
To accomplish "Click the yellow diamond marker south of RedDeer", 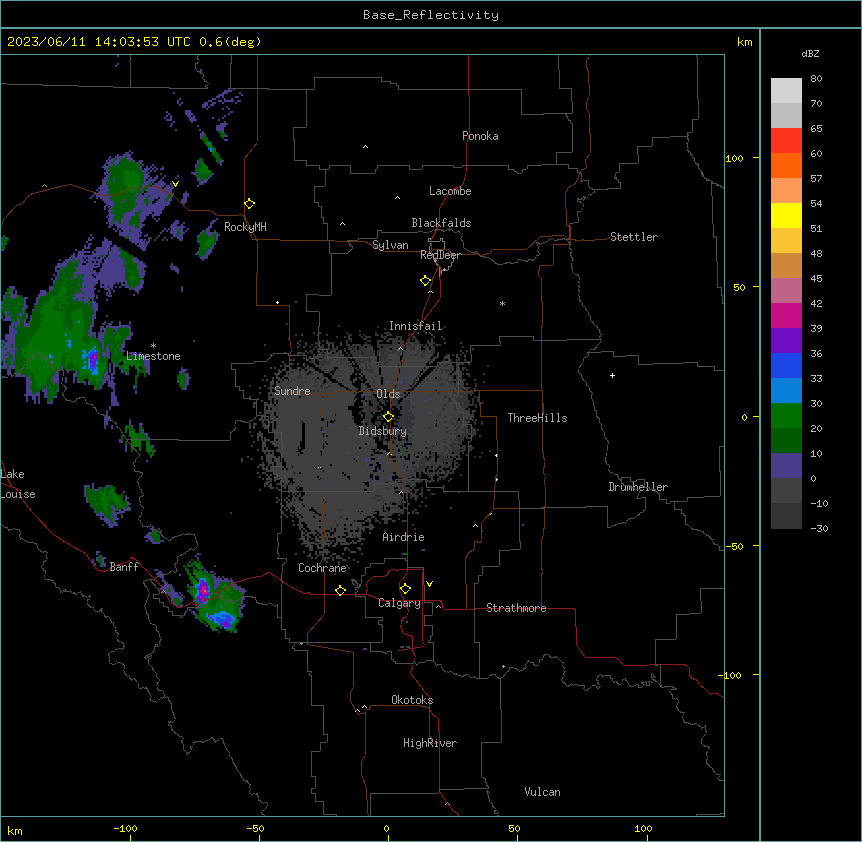I will tap(426, 281).
